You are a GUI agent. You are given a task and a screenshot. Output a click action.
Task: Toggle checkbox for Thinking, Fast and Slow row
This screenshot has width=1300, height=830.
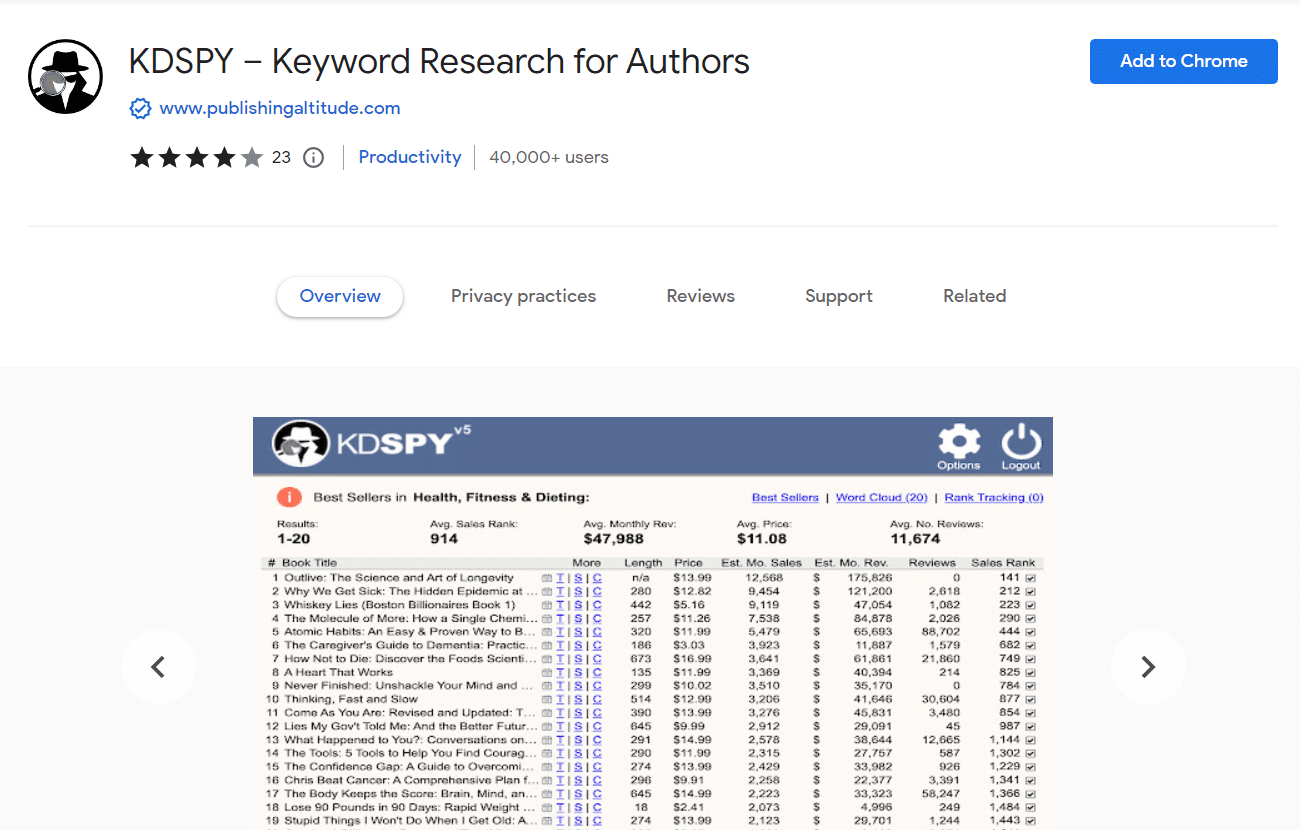(1031, 700)
